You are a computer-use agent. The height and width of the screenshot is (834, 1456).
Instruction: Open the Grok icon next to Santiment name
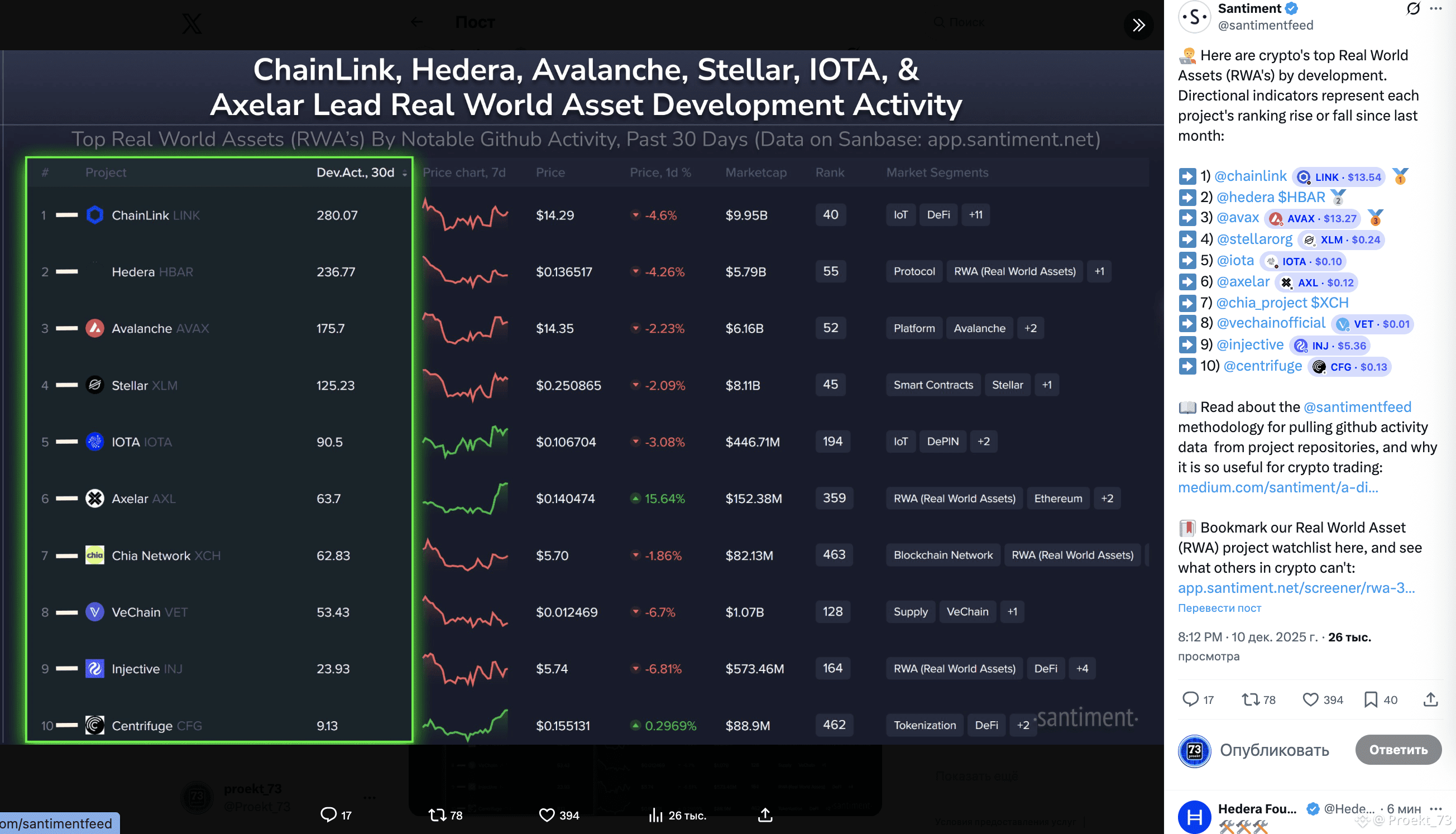(x=1412, y=8)
